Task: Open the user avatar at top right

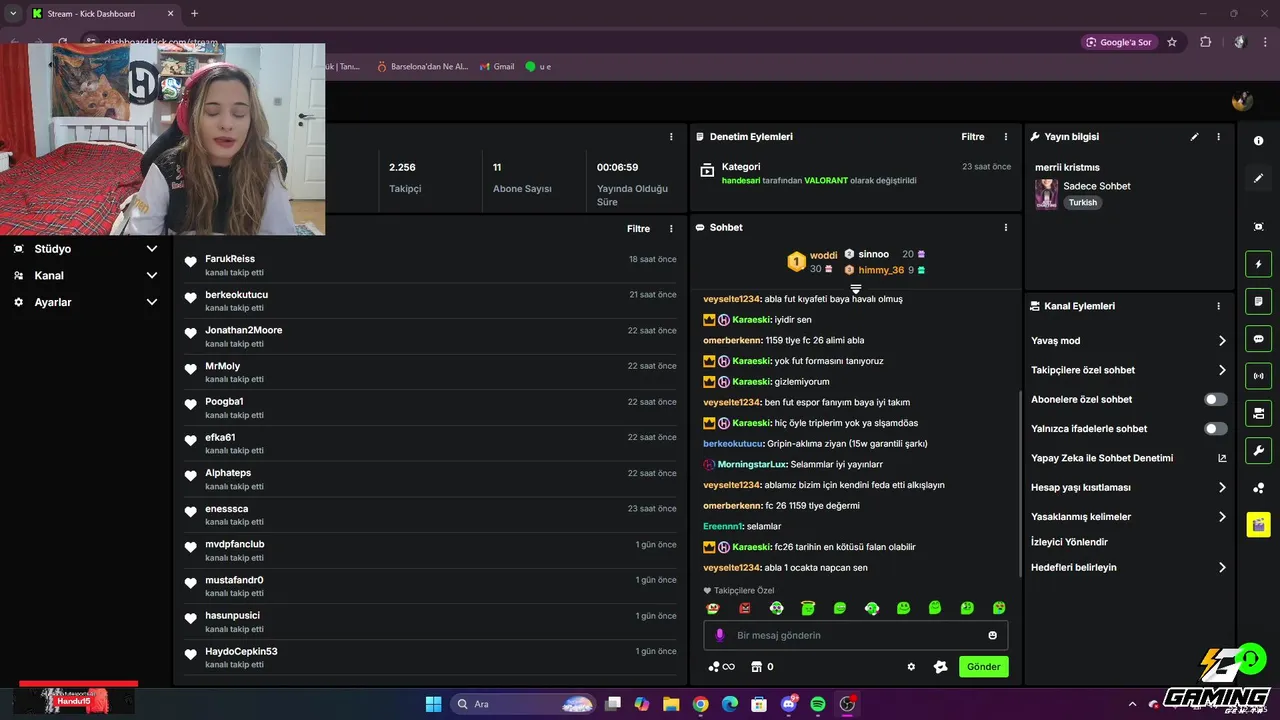Action: coord(1242,101)
